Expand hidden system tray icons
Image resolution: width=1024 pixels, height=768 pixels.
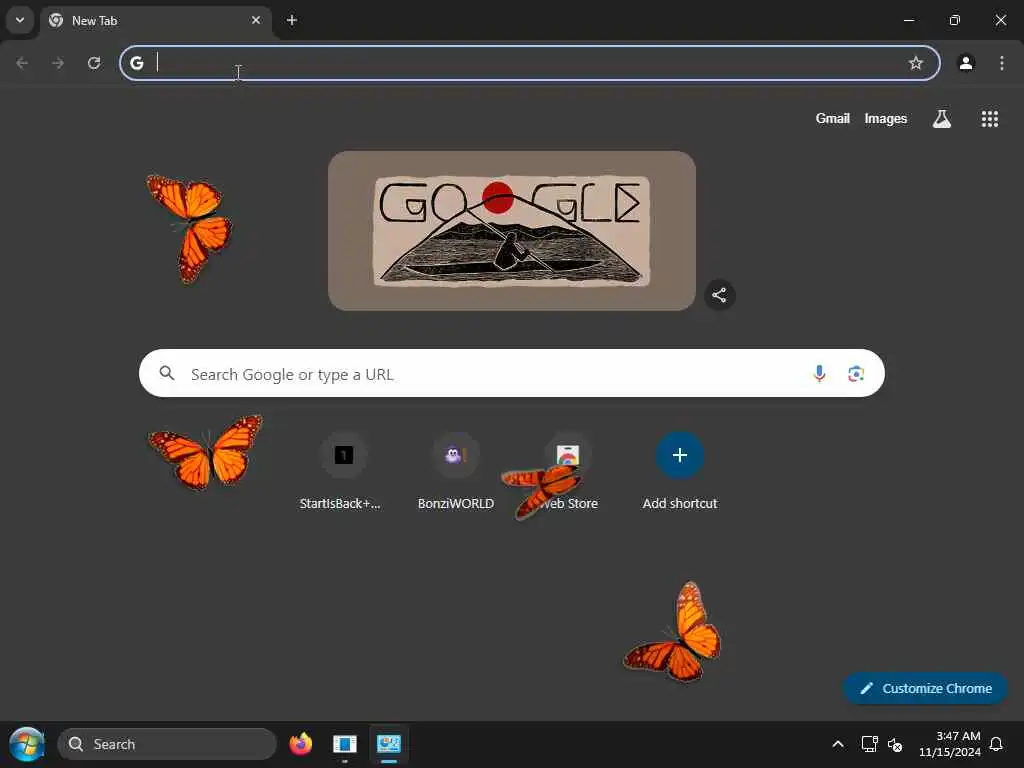[x=838, y=744]
